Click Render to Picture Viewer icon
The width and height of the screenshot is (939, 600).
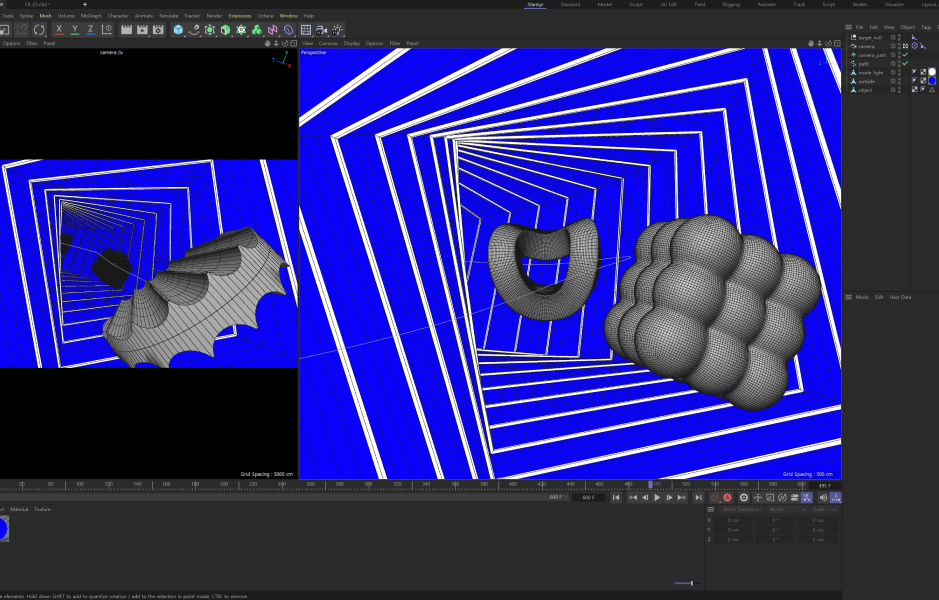pyautogui.click(x=142, y=29)
